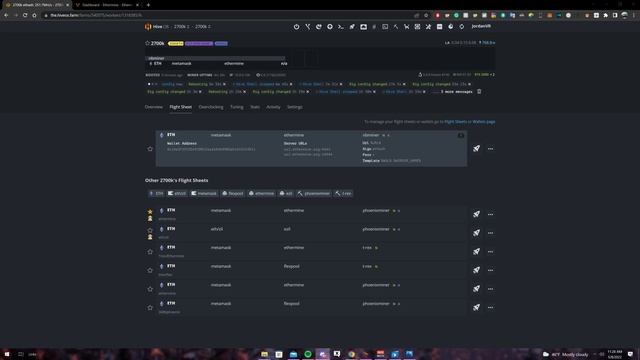Open the three-dot menu for the ethermine t-rex row
640x360 pixels.
click(x=490, y=252)
